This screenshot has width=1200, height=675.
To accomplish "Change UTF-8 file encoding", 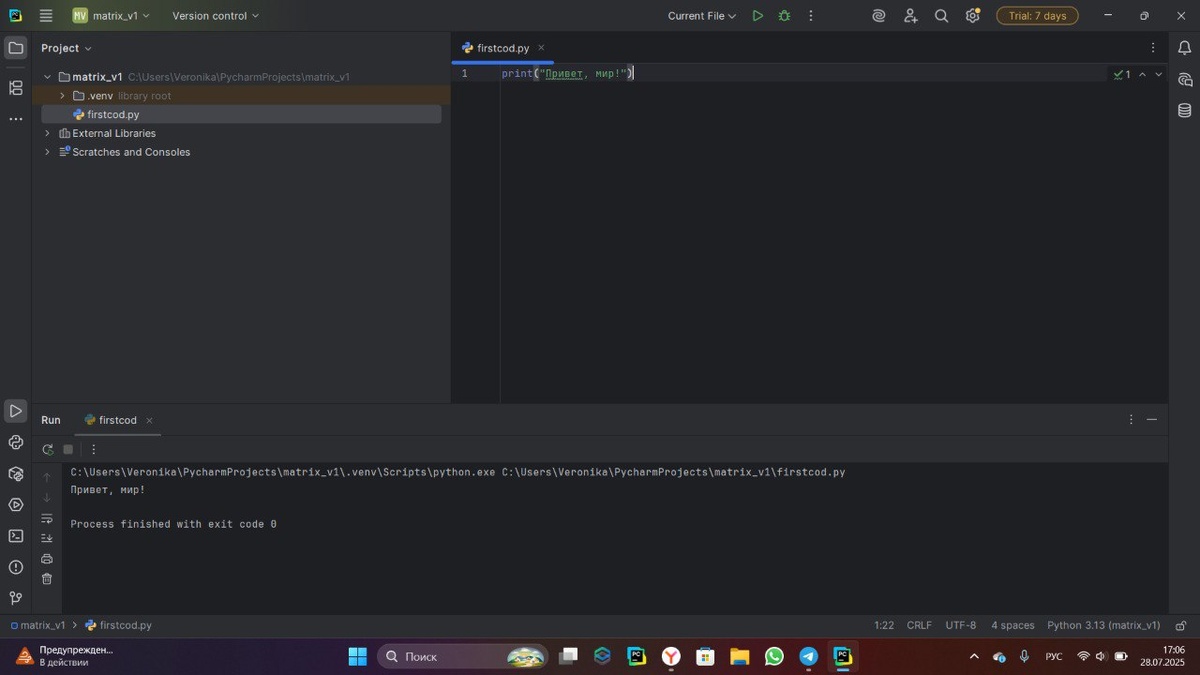I will coord(961,625).
